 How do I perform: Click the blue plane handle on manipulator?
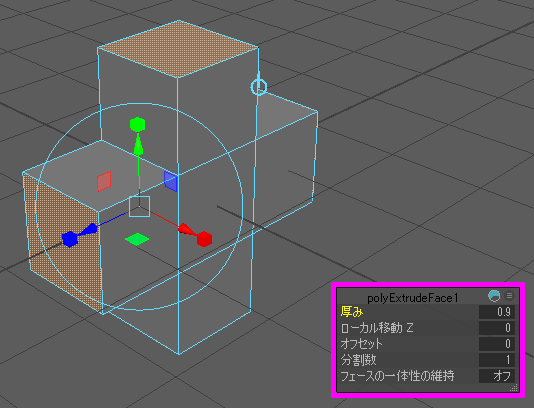(170, 181)
